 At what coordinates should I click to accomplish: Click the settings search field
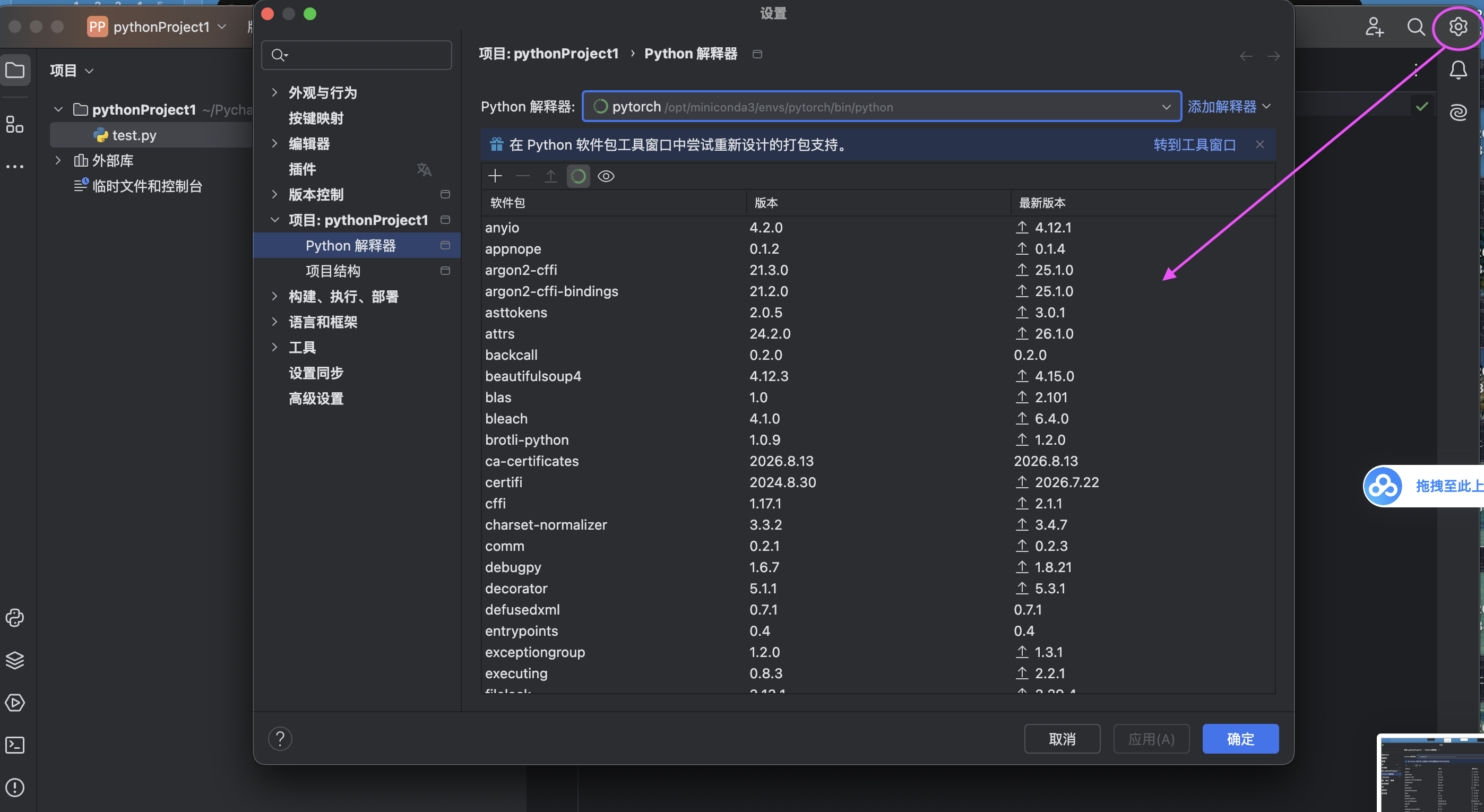pyautogui.click(x=357, y=55)
